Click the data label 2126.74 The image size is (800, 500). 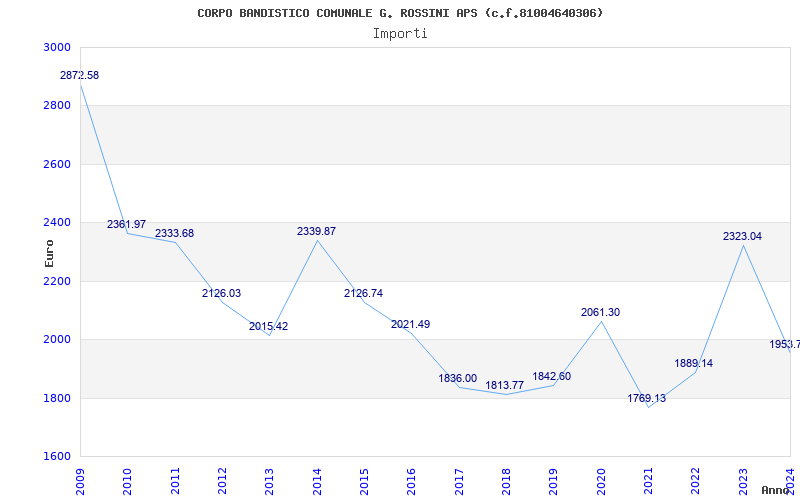(363, 293)
